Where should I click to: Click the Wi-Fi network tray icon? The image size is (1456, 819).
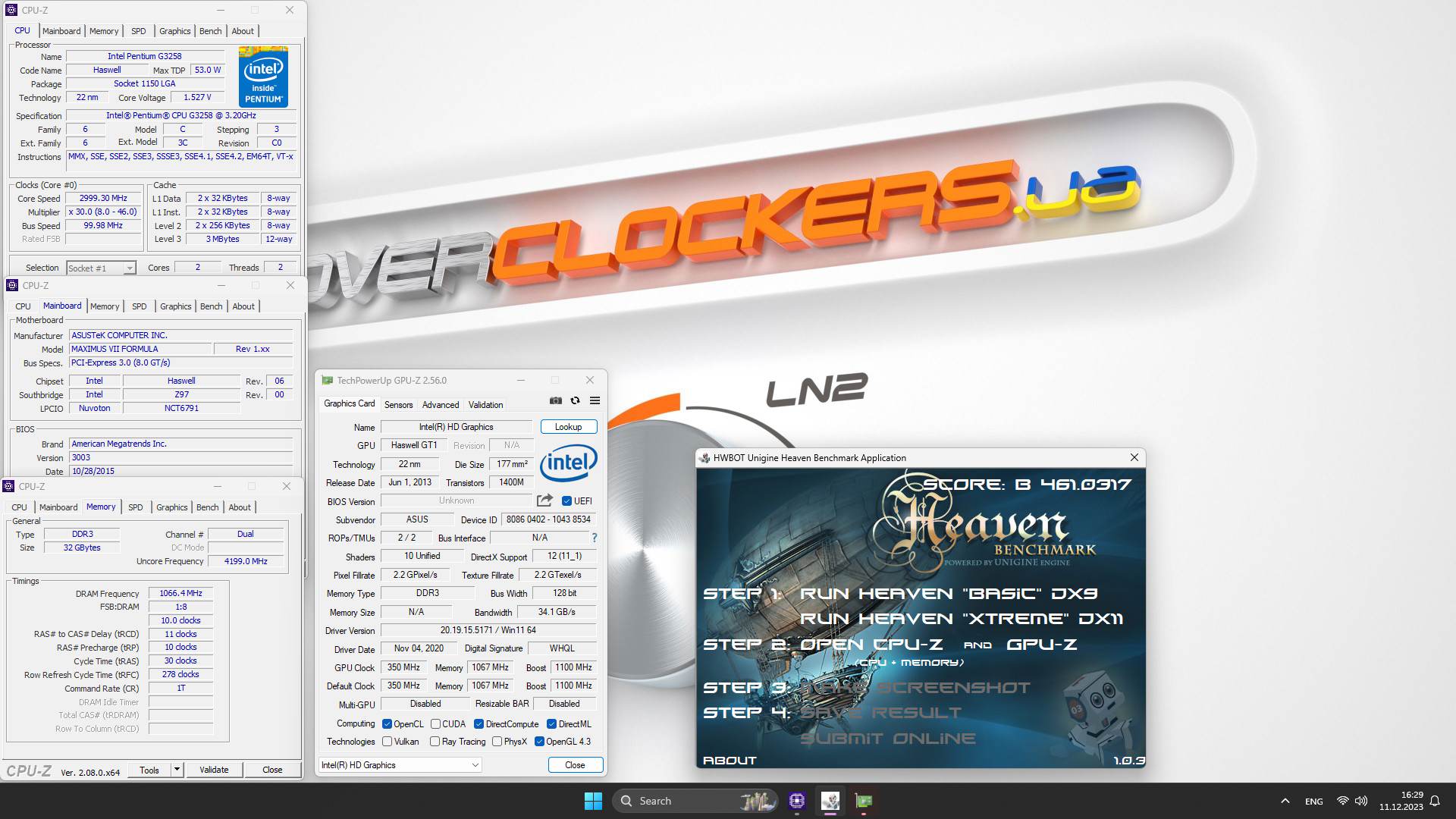[x=1342, y=801]
